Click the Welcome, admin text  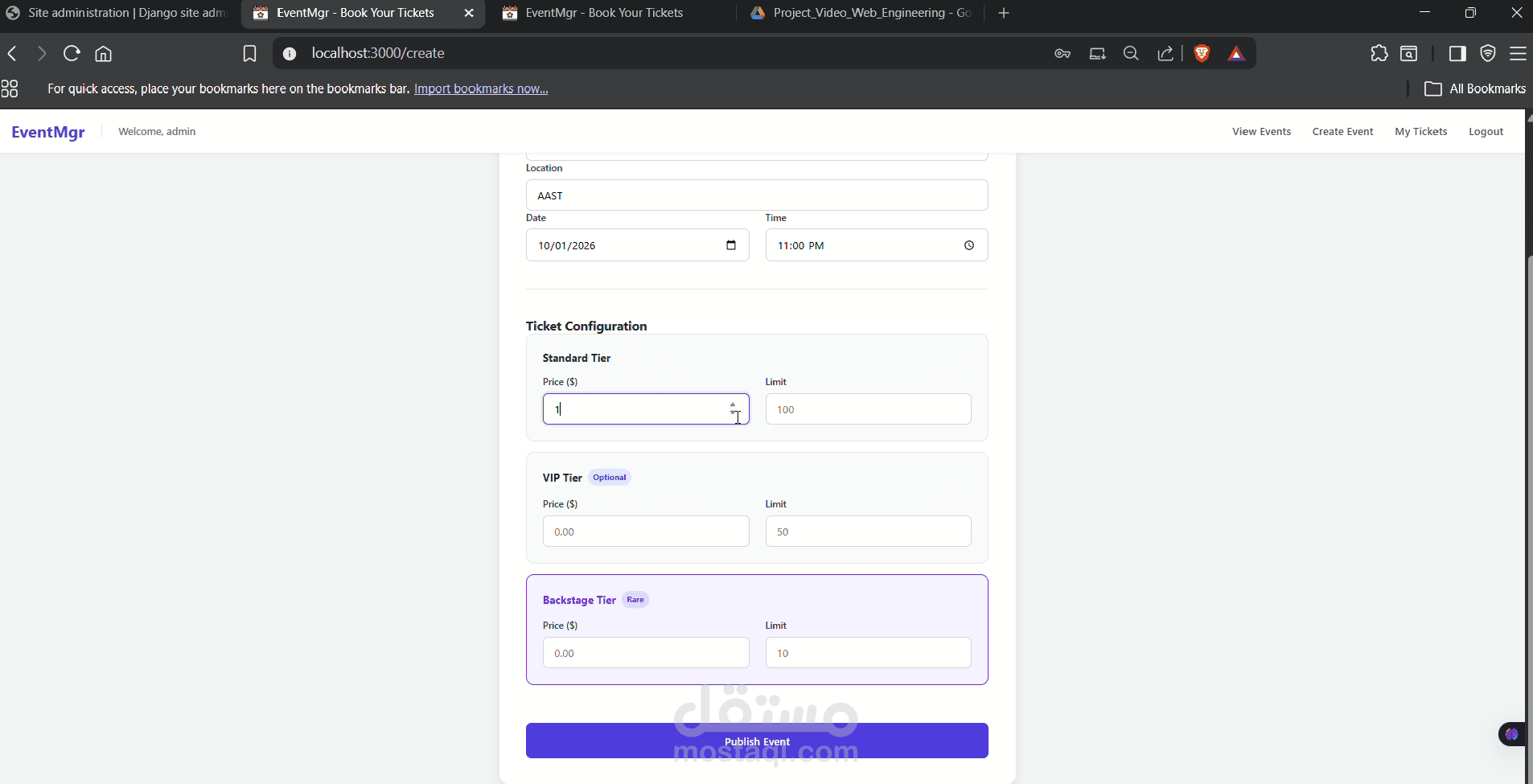(x=157, y=132)
